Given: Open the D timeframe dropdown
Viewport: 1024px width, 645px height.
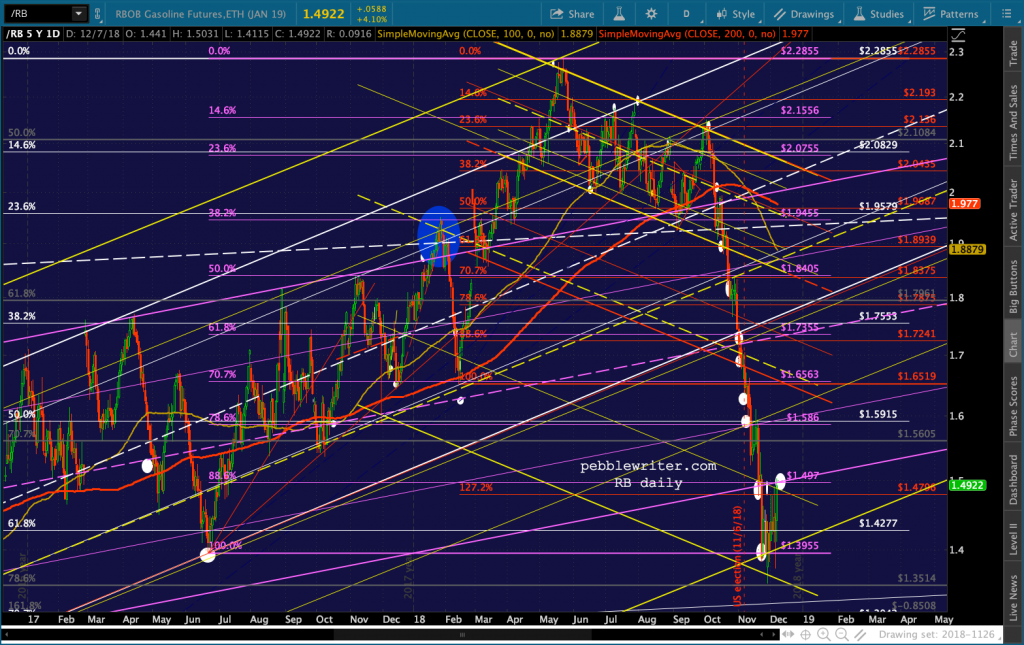Looking at the screenshot, I should click(x=687, y=14).
